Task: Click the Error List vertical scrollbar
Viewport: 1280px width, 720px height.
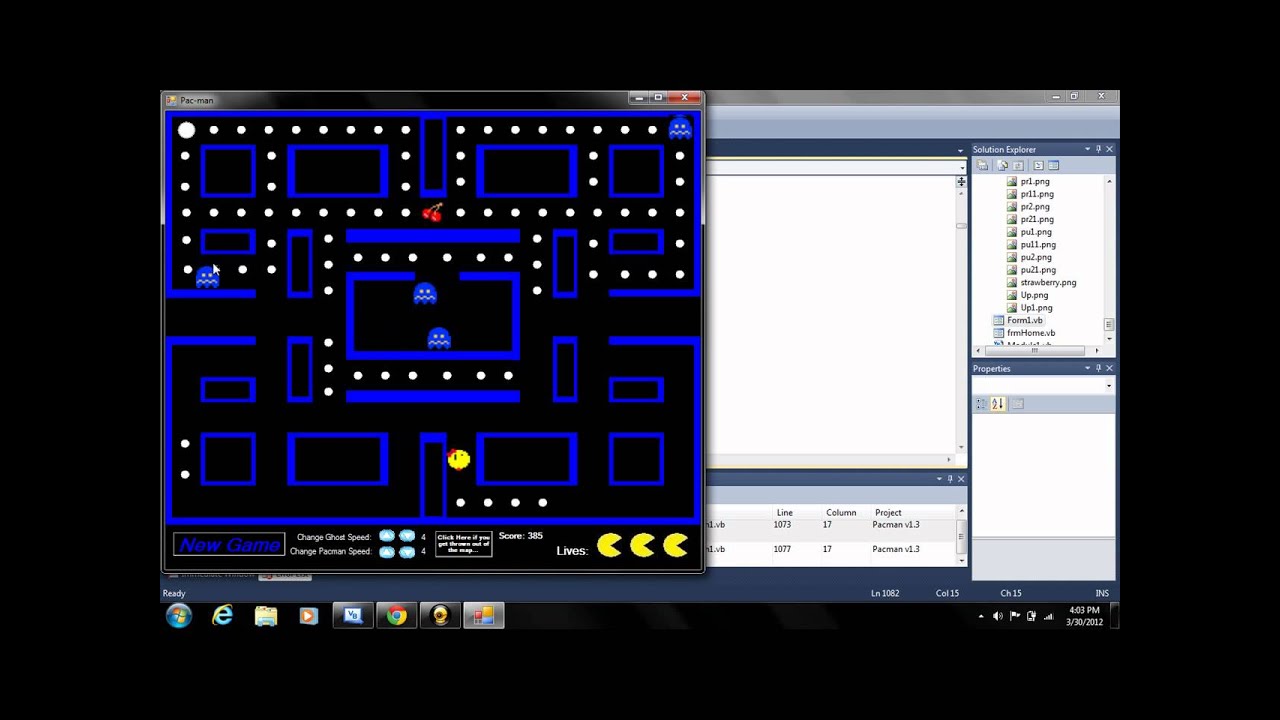Action: (x=961, y=537)
